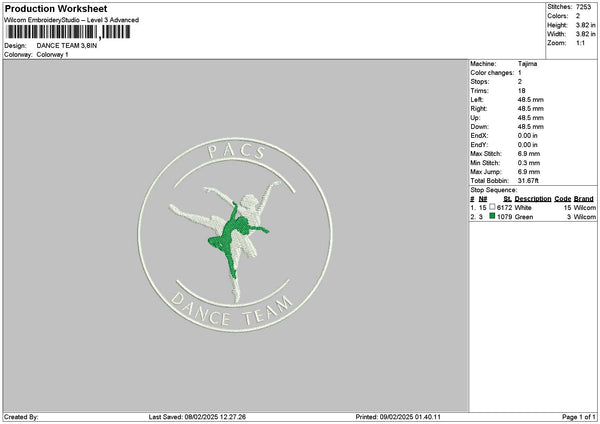
Task: Click the 'Stop Sequence:' heading
Action: coord(493,190)
